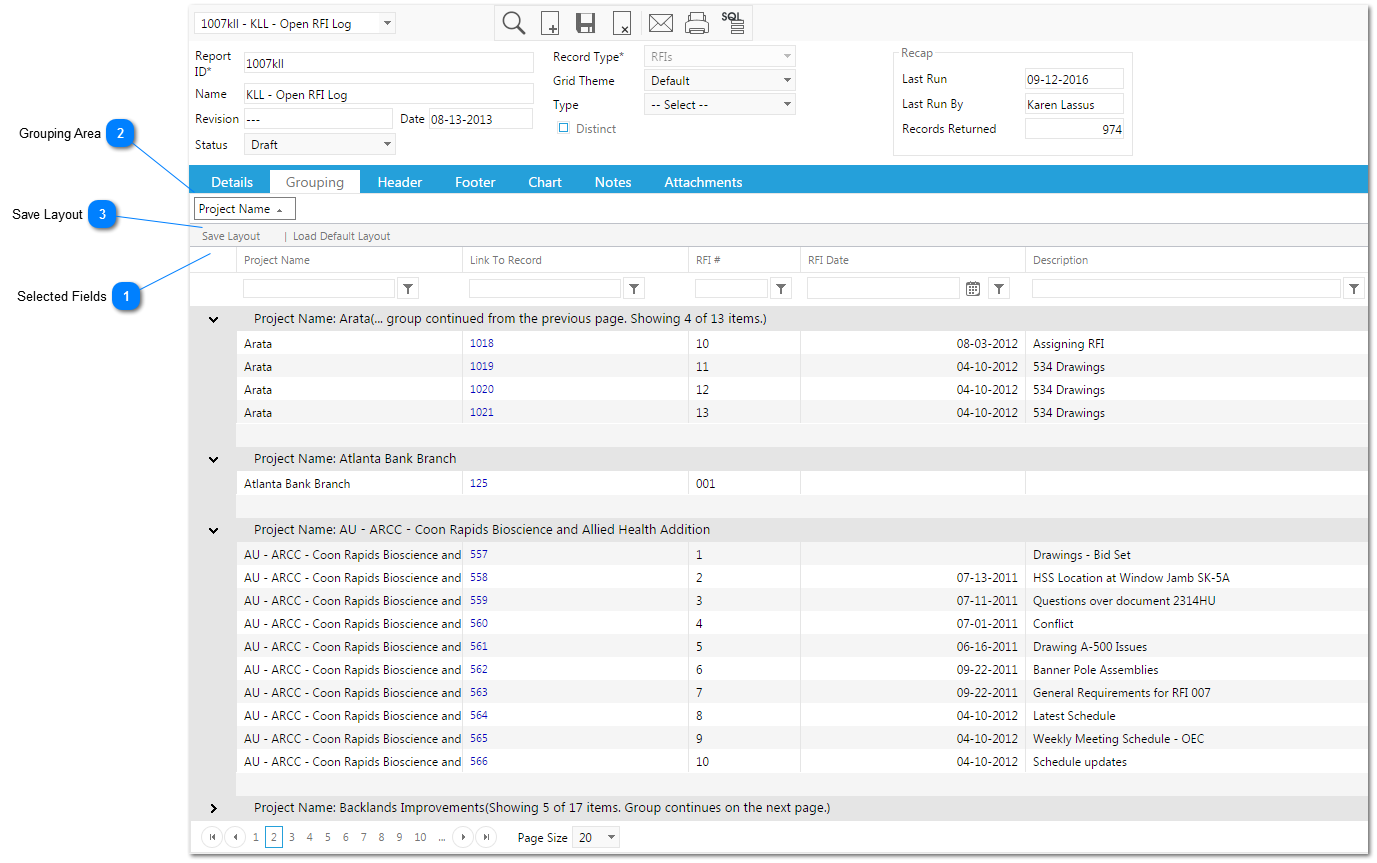This screenshot has width=1377, height=863.
Task: Click the Project Name filter text box
Action: click(320, 288)
